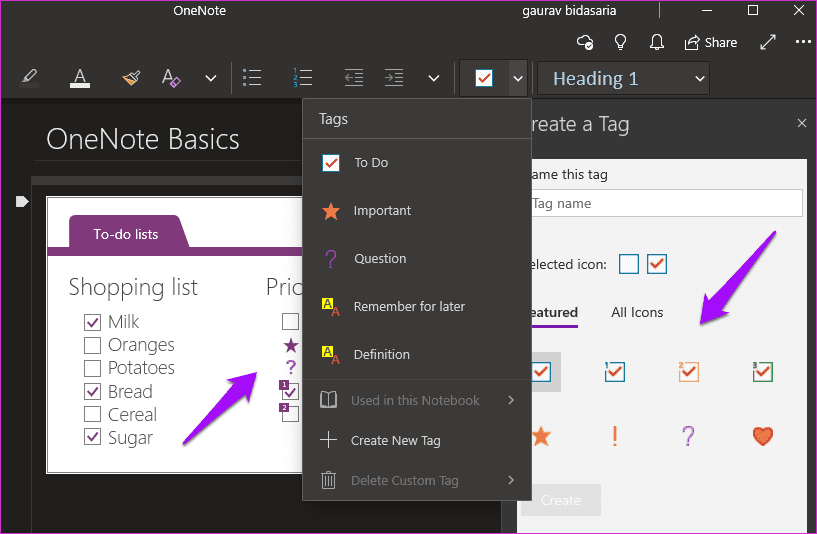
Task: Enter full screen mode arrow icon
Action: tap(768, 42)
